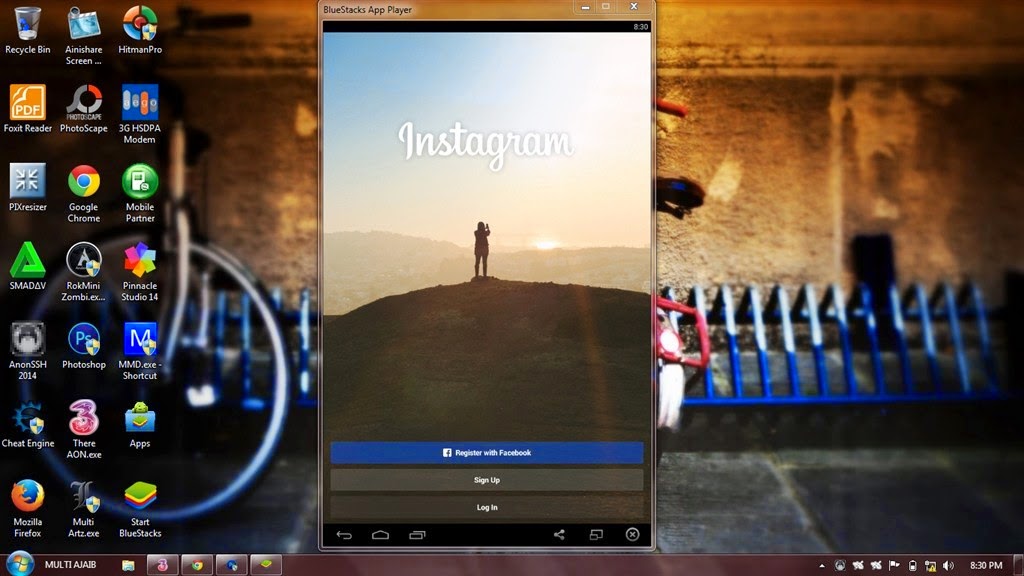
Task: Open Ainishare Screen desktop icon
Action: (84, 36)
